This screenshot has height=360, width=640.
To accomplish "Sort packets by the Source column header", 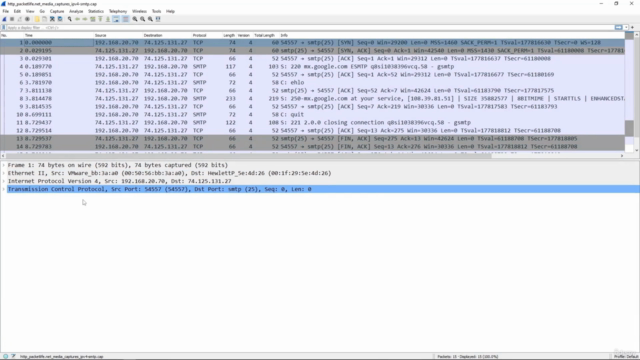I will tap(118, 36).
